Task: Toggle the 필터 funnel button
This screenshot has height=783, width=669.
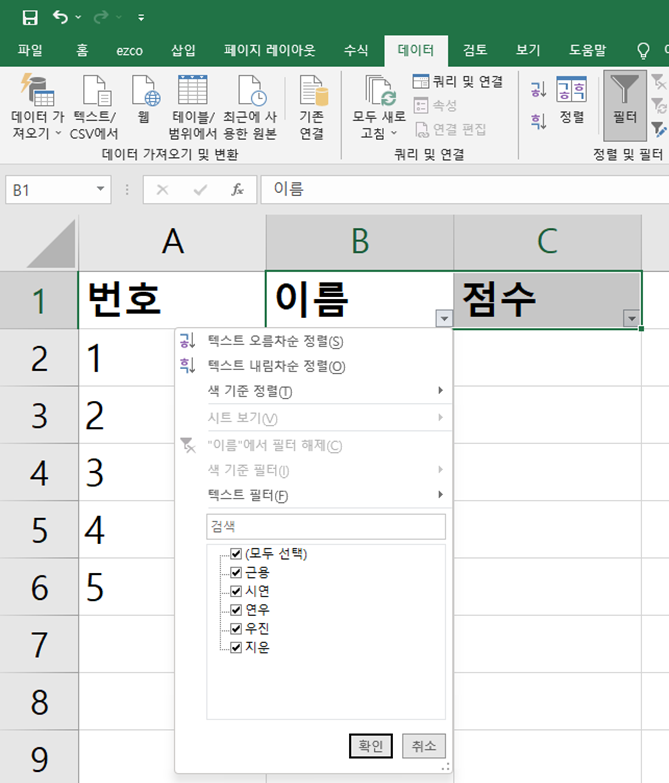Action: pyautogui.click(x=625, y=105)
